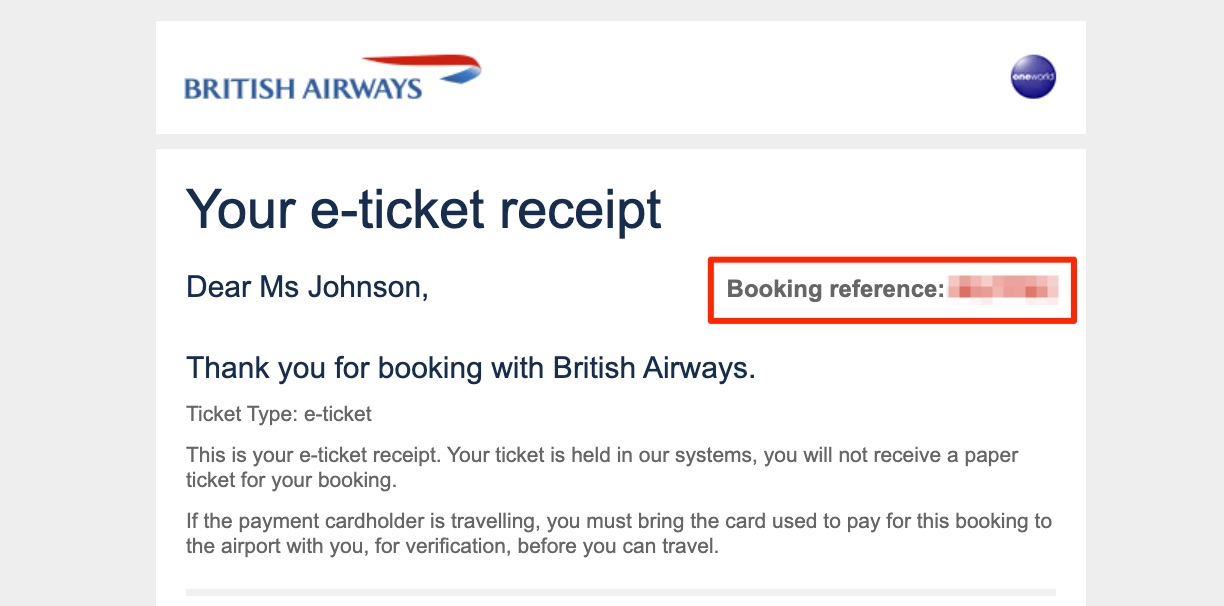The height and width of the screenshot is (606, 1224).
Task: Click "Thank you for booking" sentence
Action: (470, 368)
